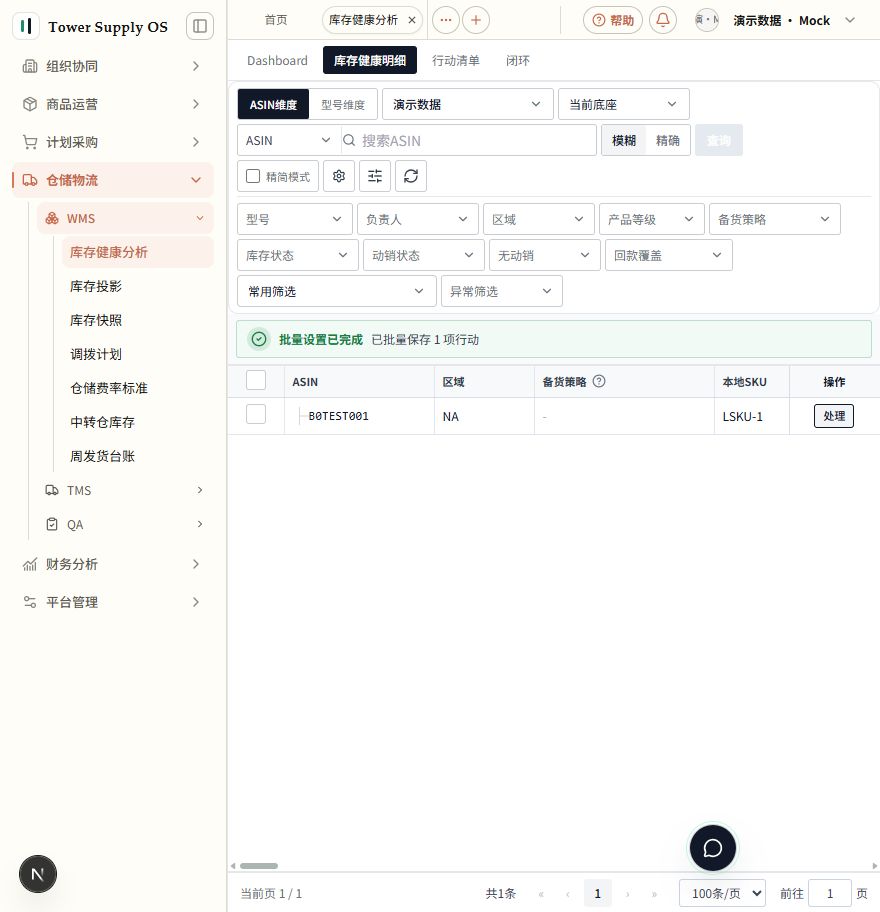Open the 负责人 filter dropdown
Image resolution: width=880 pixels, height=912 pixels.
click(x=418, y=219)
